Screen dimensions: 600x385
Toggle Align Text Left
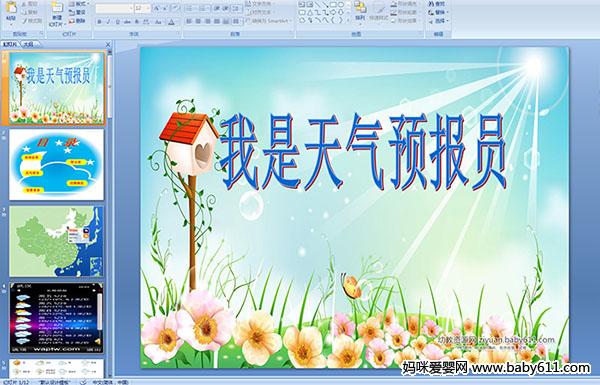189,21
